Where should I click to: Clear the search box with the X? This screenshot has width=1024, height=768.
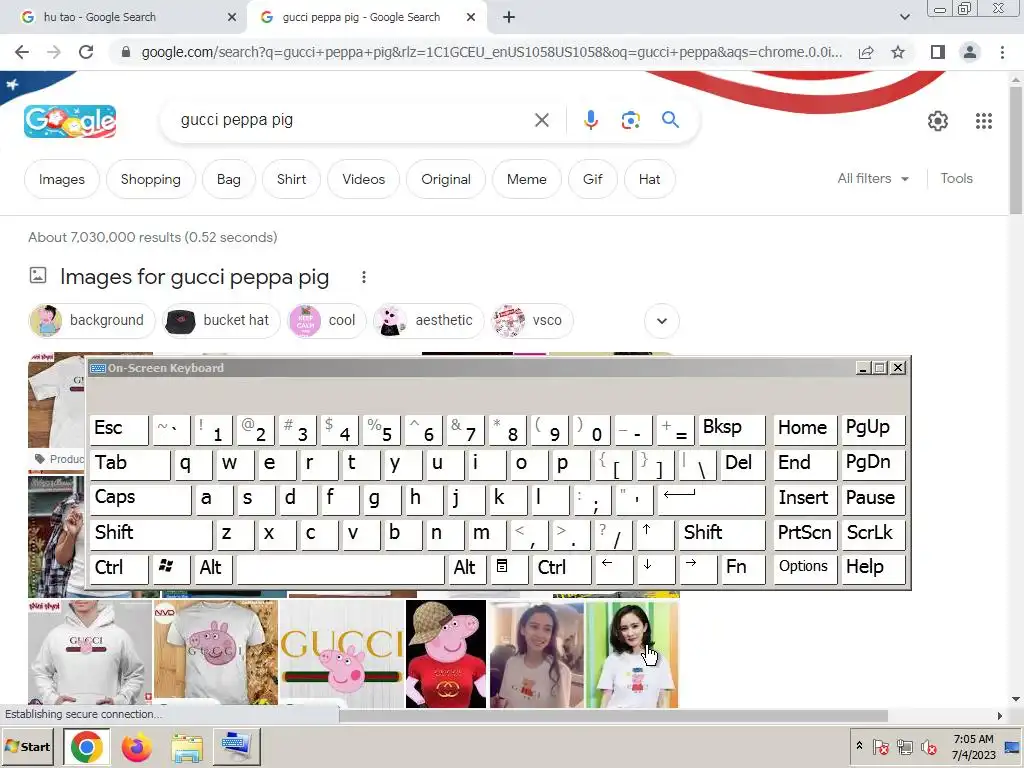point(541,120)
